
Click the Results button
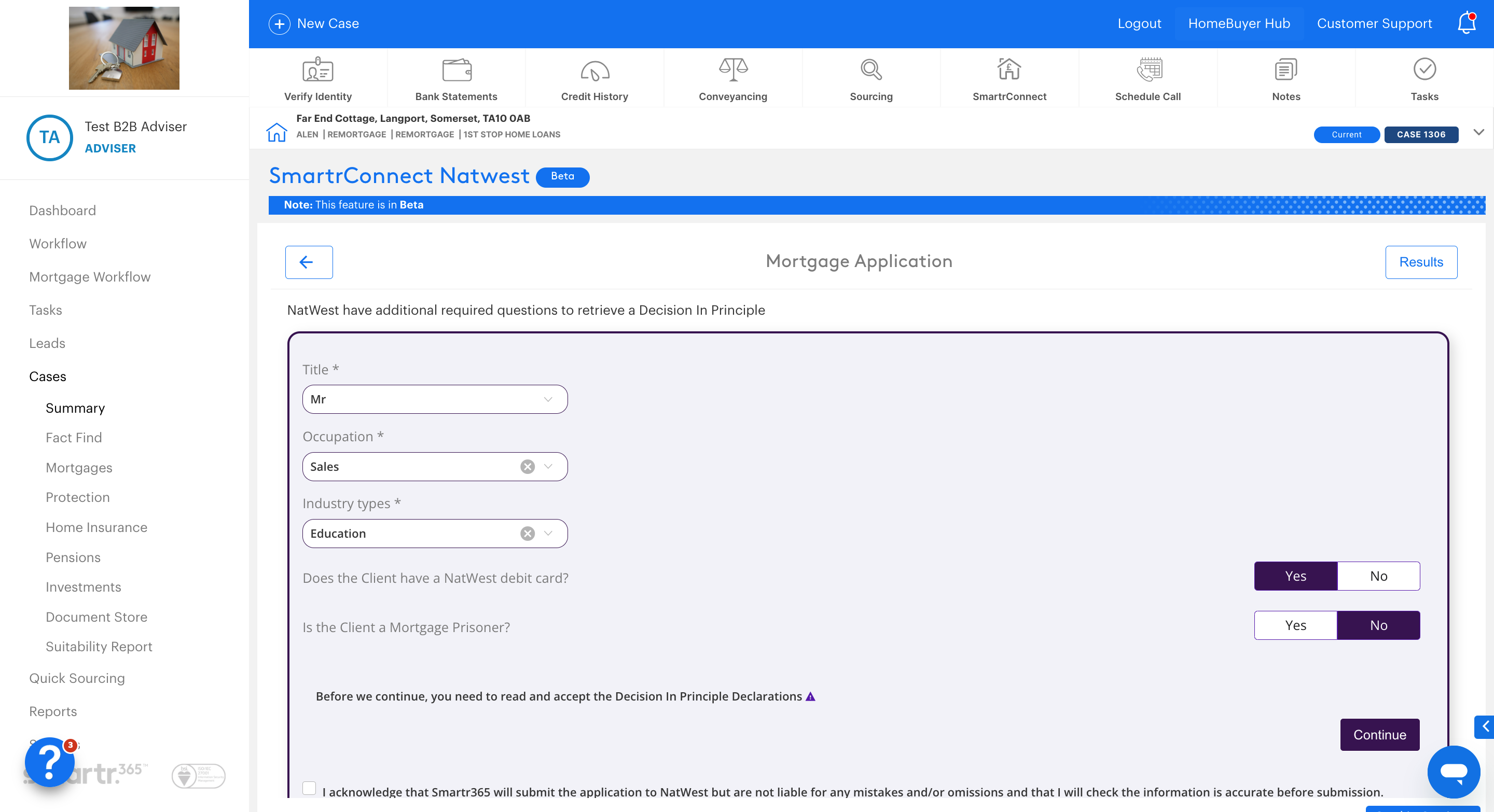click(1421, 262)
